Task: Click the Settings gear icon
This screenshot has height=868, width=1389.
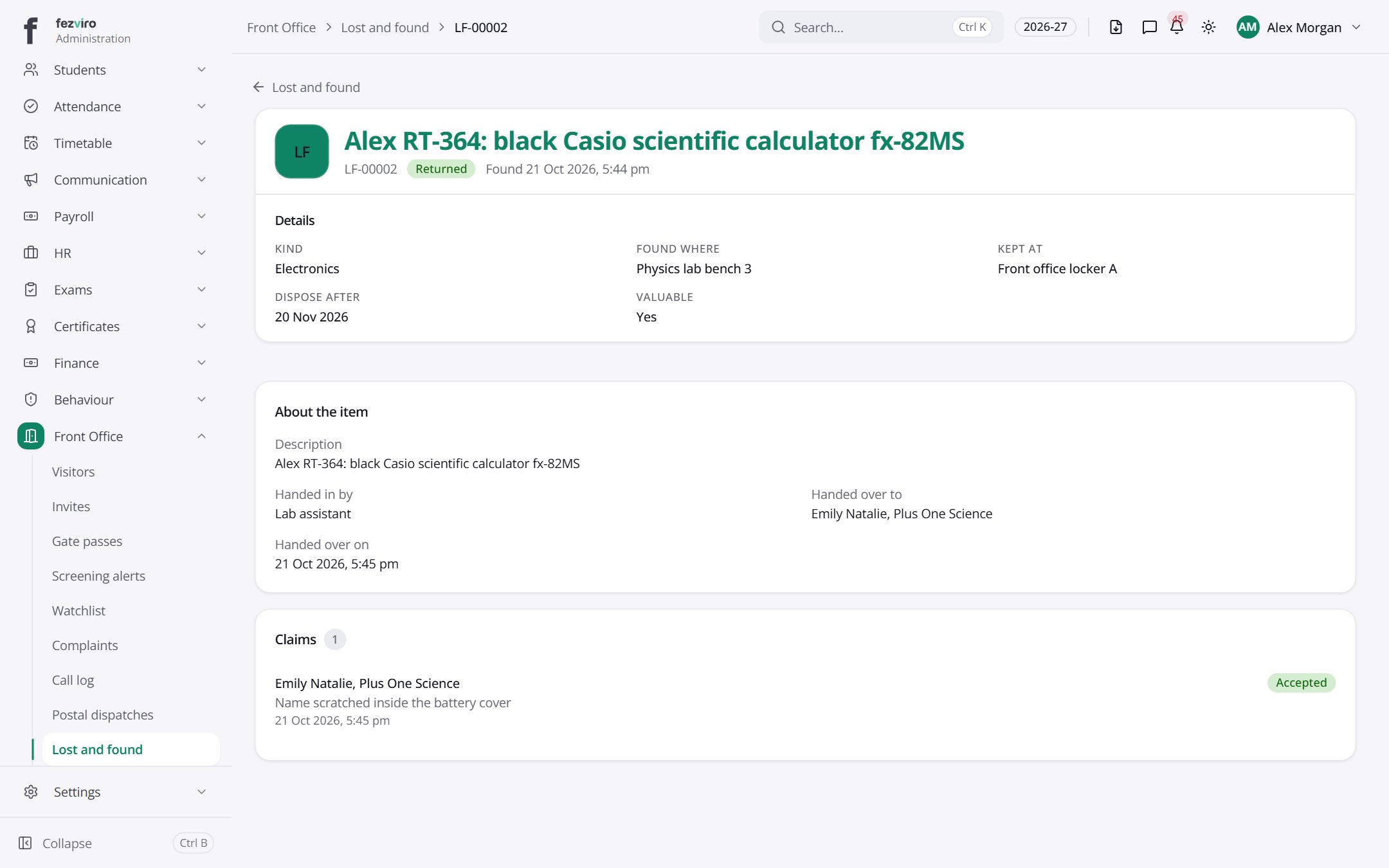Action: click(x=31, y=791)
